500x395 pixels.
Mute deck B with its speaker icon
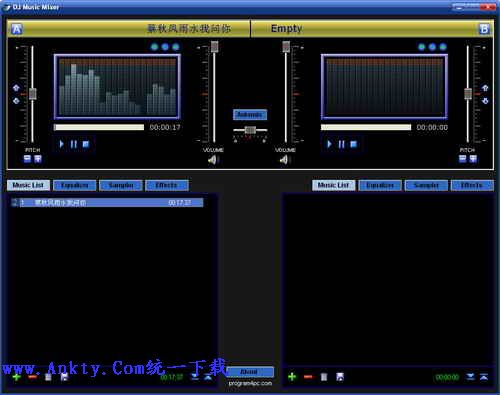coord(284,160)
